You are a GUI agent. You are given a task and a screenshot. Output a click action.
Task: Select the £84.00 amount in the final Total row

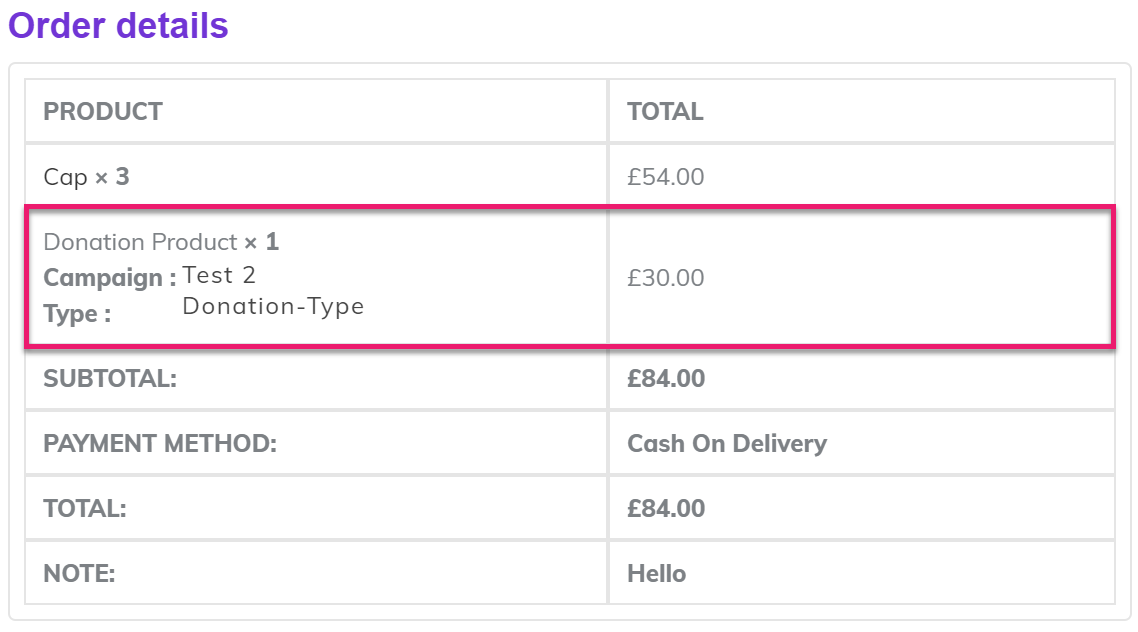pos(665,509)
